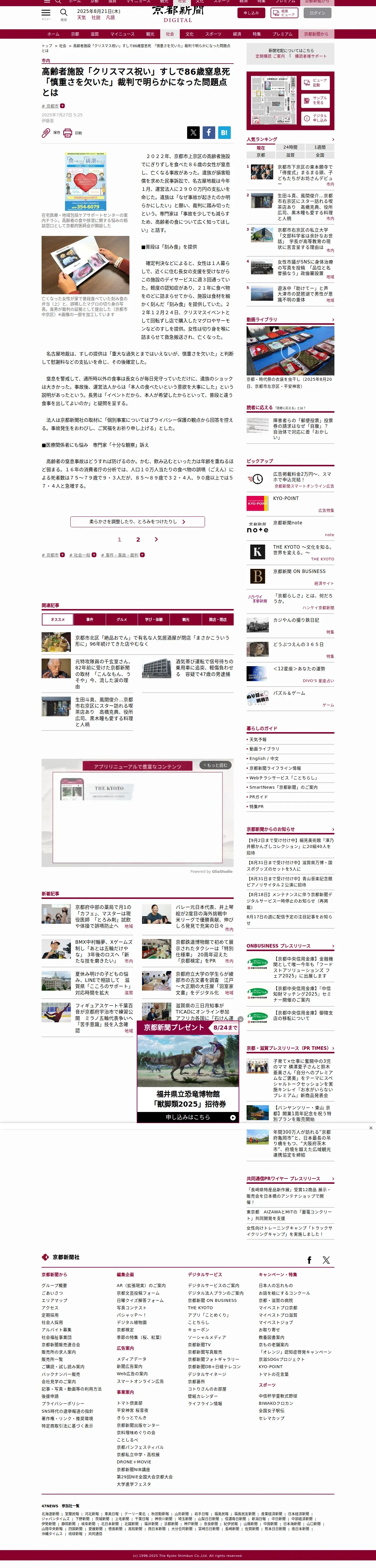Image resolution: width=376 pixels, height=1568 pixels.
Task: Click the KYO-POINT logo thumbnail
Action: pos(257,504)
